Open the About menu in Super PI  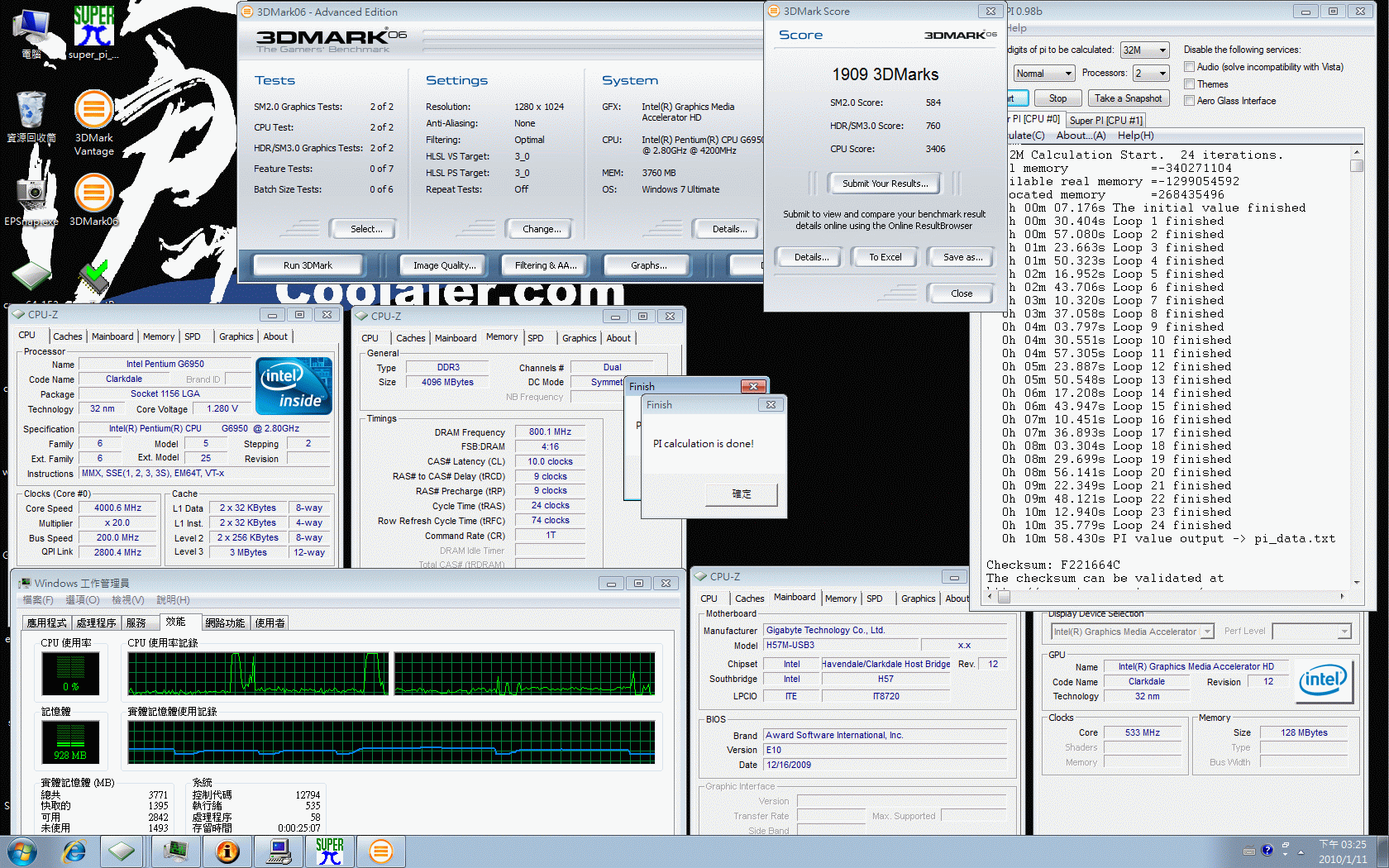coord(1081,136)
